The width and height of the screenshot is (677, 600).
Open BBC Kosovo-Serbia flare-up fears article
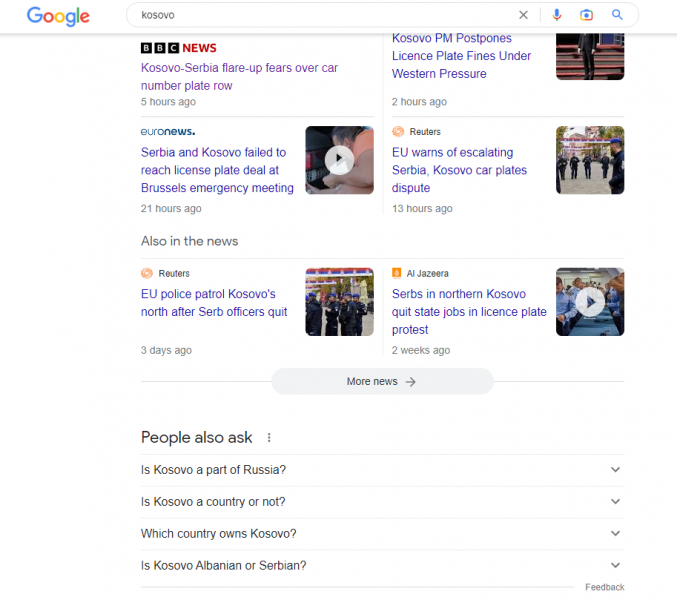[x=239, y=77]
